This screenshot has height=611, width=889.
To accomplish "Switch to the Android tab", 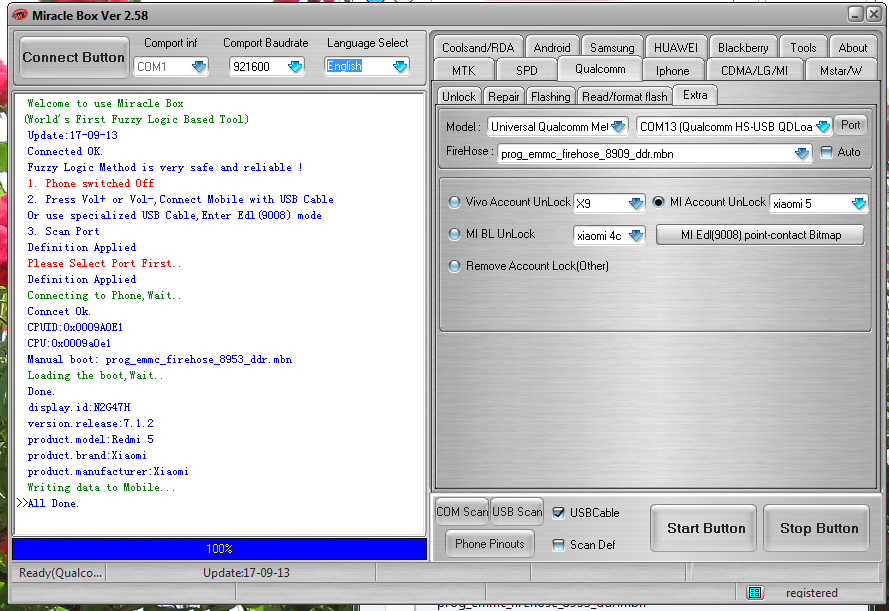I will click(x=552, y=48).
